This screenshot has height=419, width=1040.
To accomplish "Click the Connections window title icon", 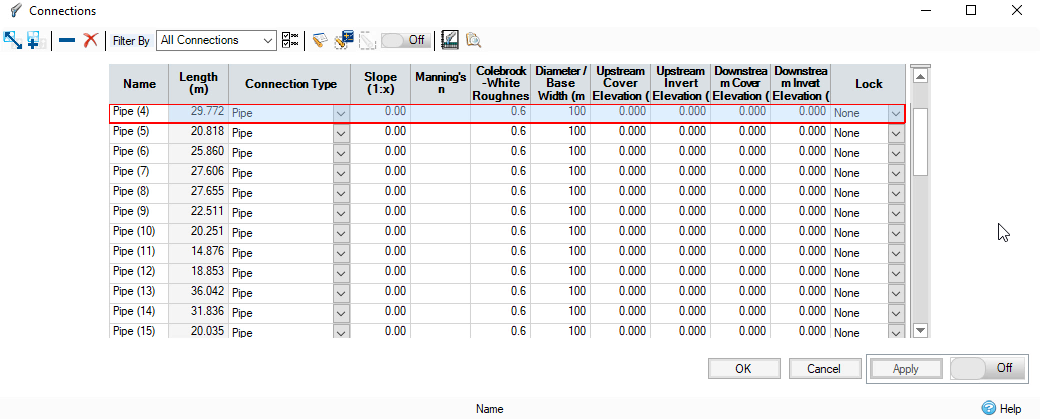I will pyautogui.click(x=16, y=11).
